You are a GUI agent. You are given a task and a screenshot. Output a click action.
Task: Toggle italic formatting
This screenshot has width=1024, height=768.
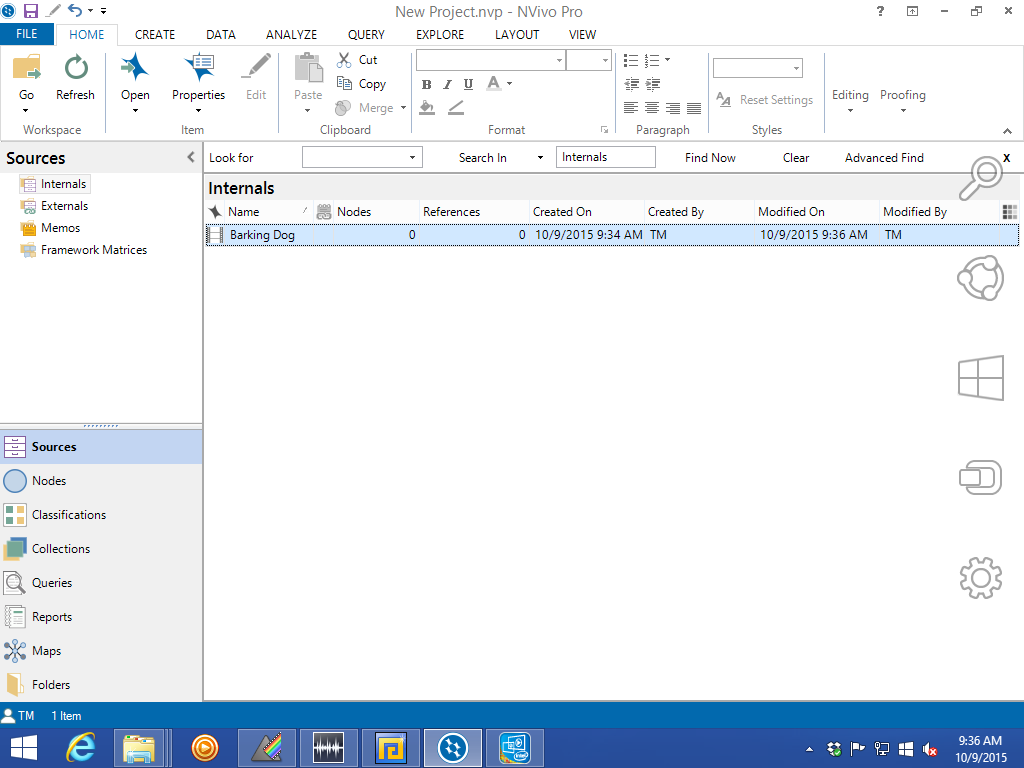pyautogui.click(x=447, y=85)
